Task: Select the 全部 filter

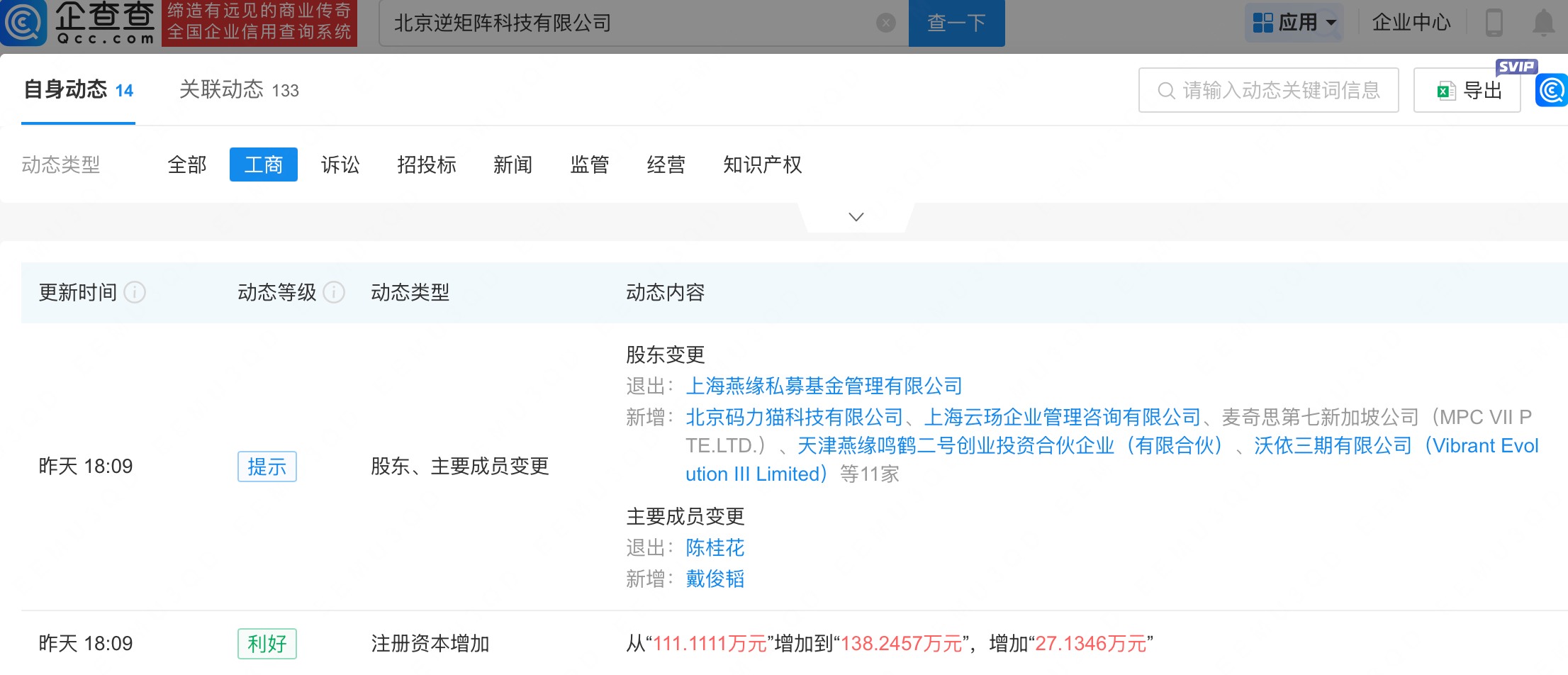Action: coord(187,164)
